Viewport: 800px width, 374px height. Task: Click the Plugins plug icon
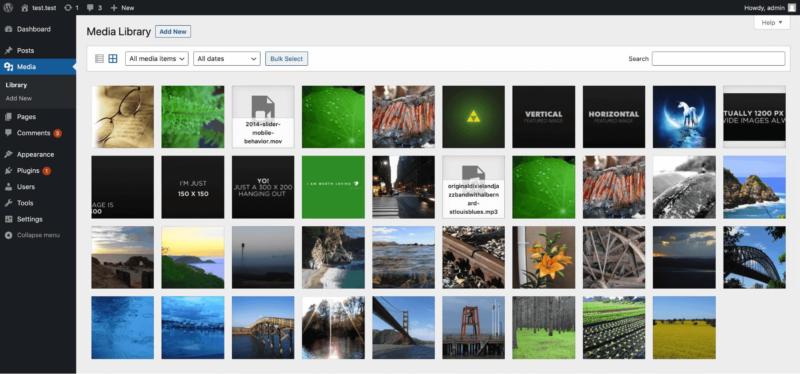8,170
